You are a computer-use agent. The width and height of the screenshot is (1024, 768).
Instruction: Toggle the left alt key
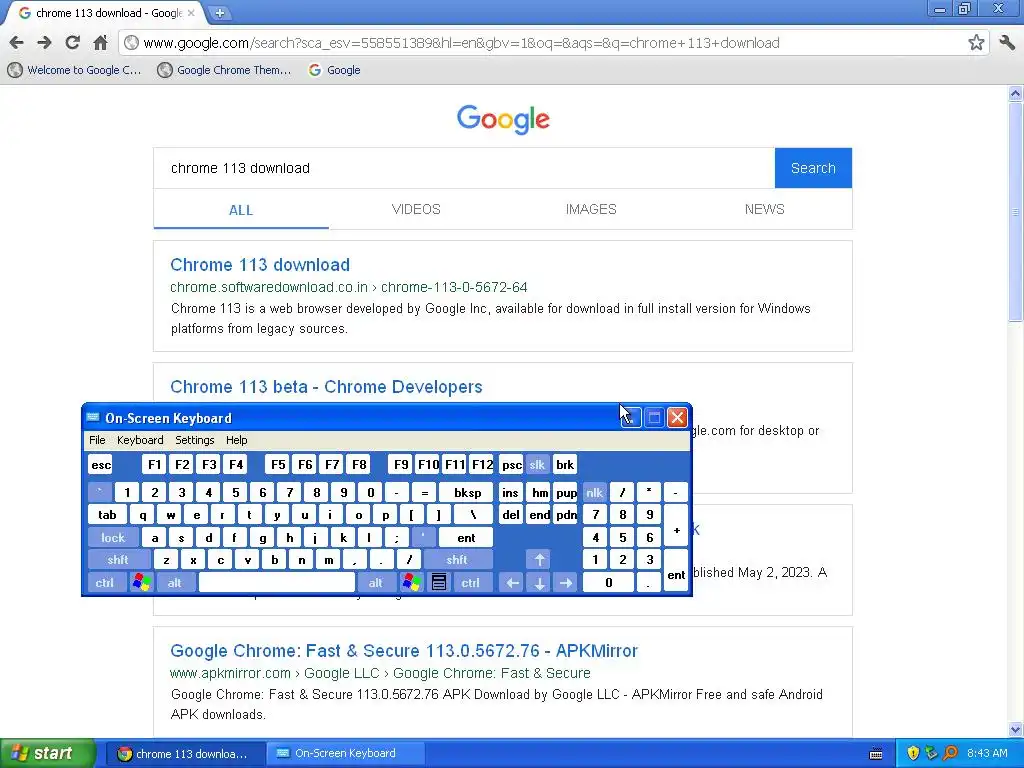[174, 583]
